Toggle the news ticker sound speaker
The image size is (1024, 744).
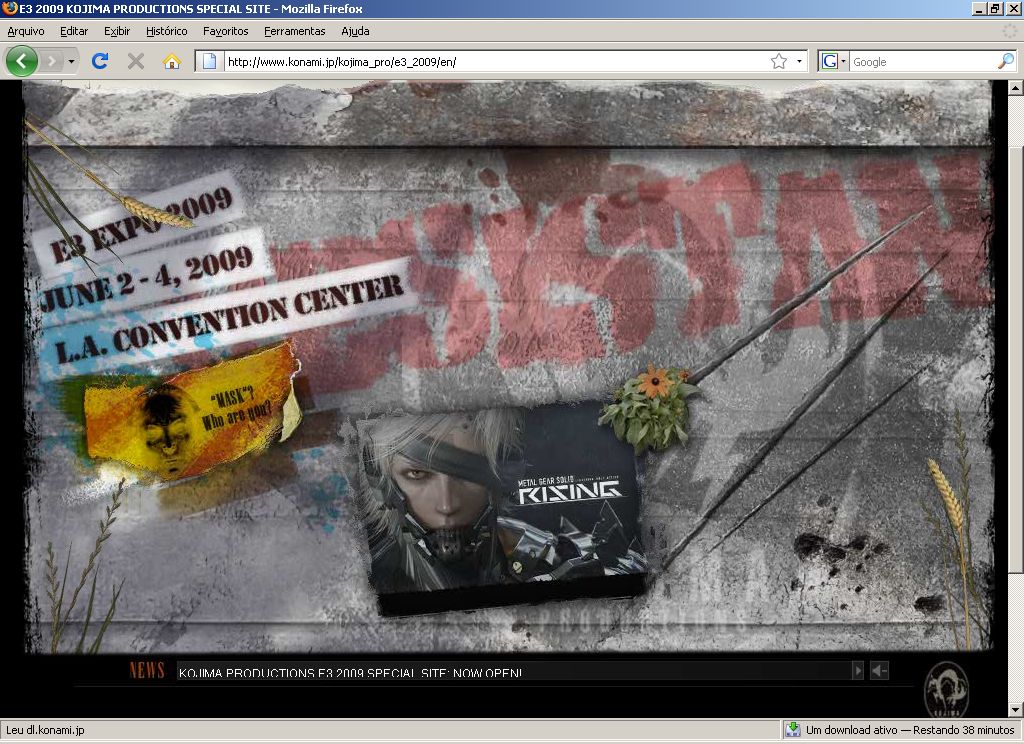coord(878,671)
